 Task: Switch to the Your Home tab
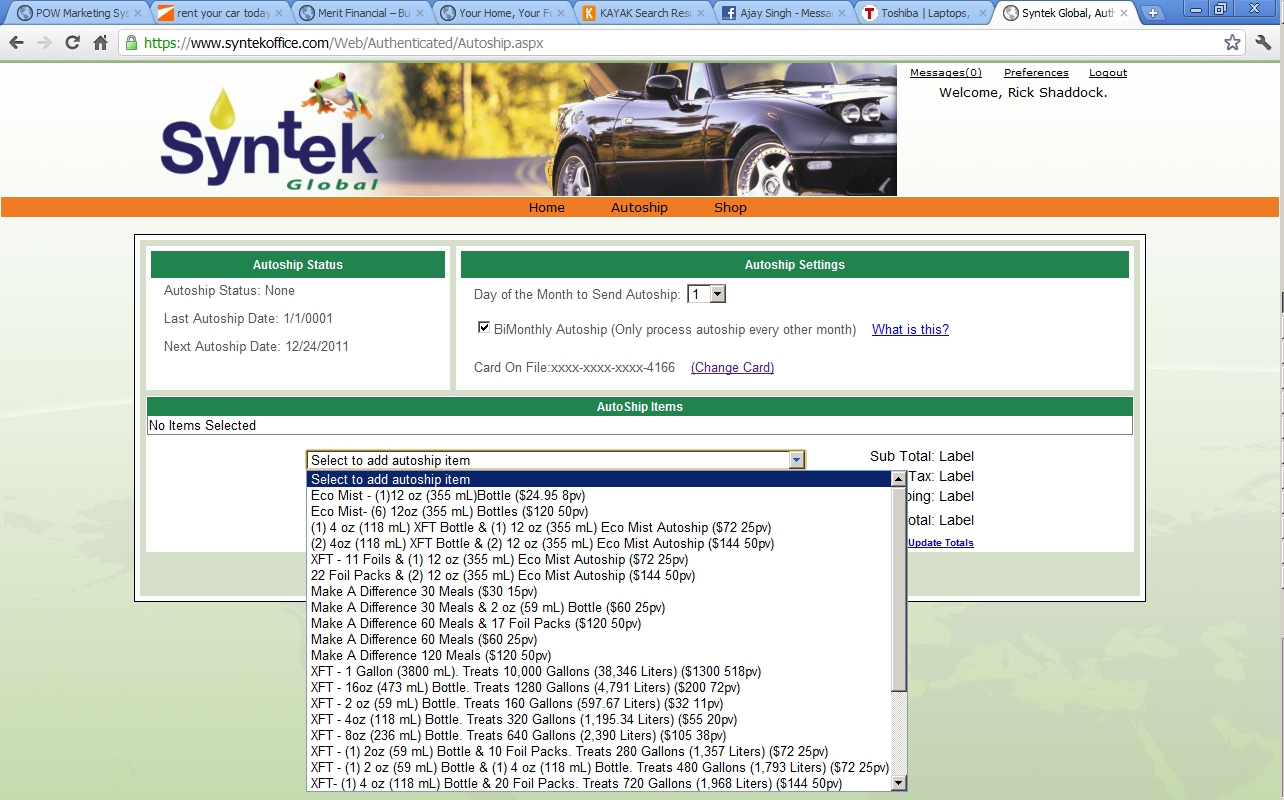[500, 13]
